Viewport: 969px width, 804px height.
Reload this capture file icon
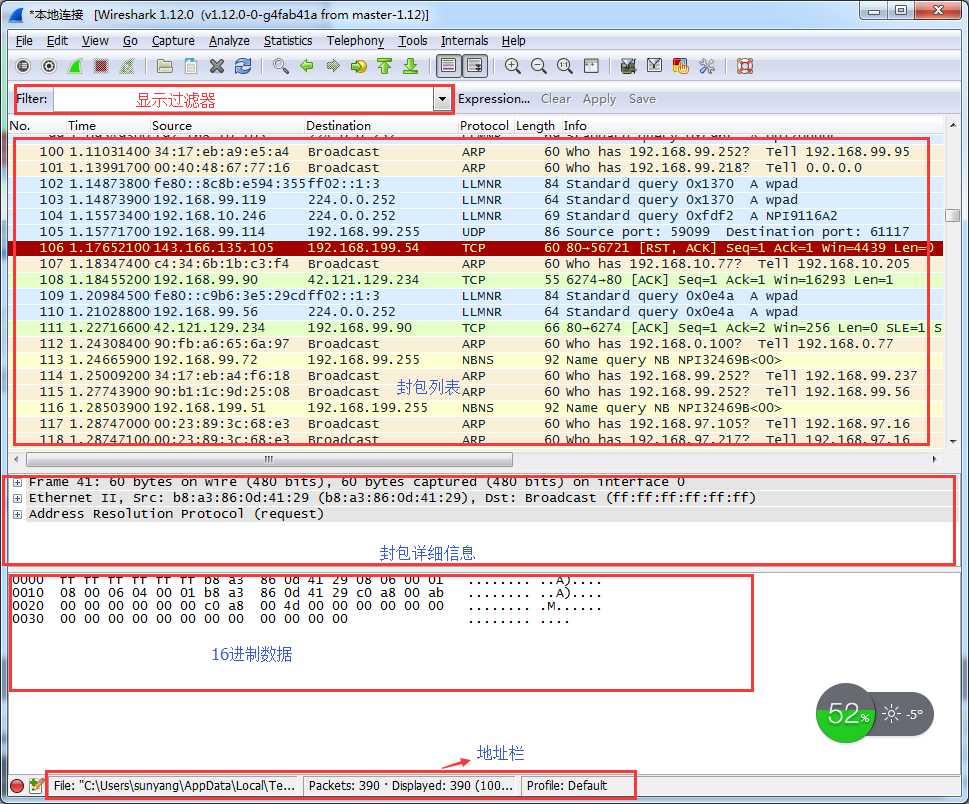point(243,66)
